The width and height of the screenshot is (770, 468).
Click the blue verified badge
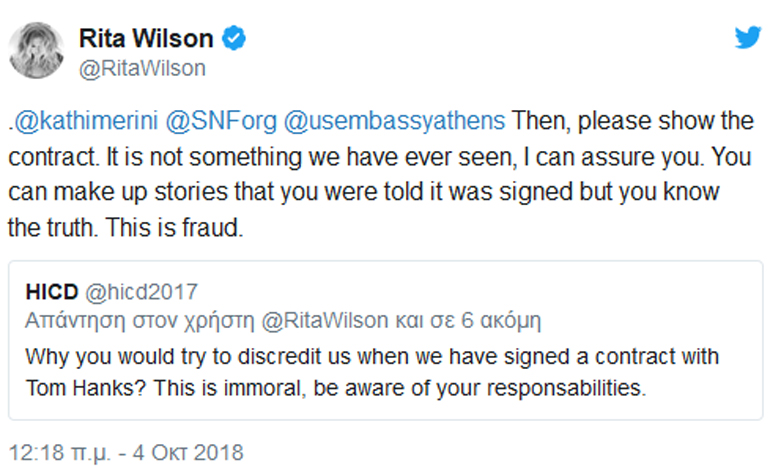click(x=235, y=39)
